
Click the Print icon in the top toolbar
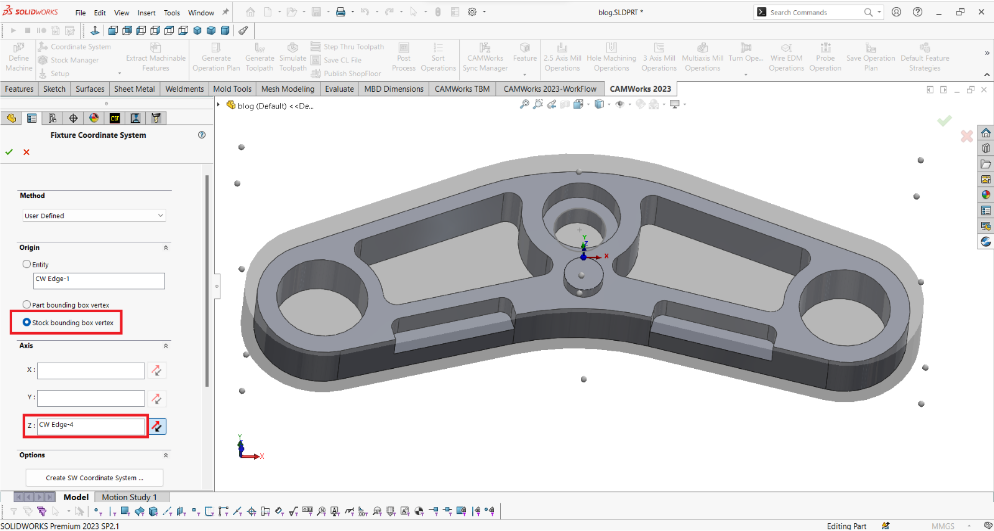pyautogui.click(x=340, y=12)
